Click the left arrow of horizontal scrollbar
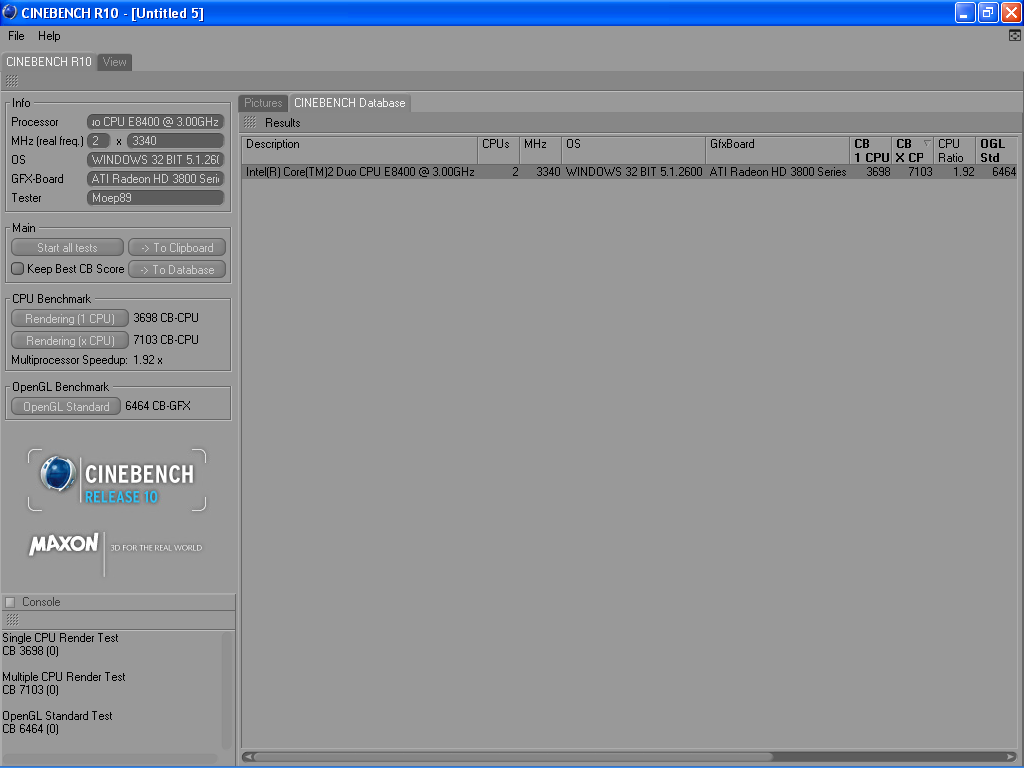The width and height of the screenshot is (1024, 768). pyautogui.click(x=248, y=757)
